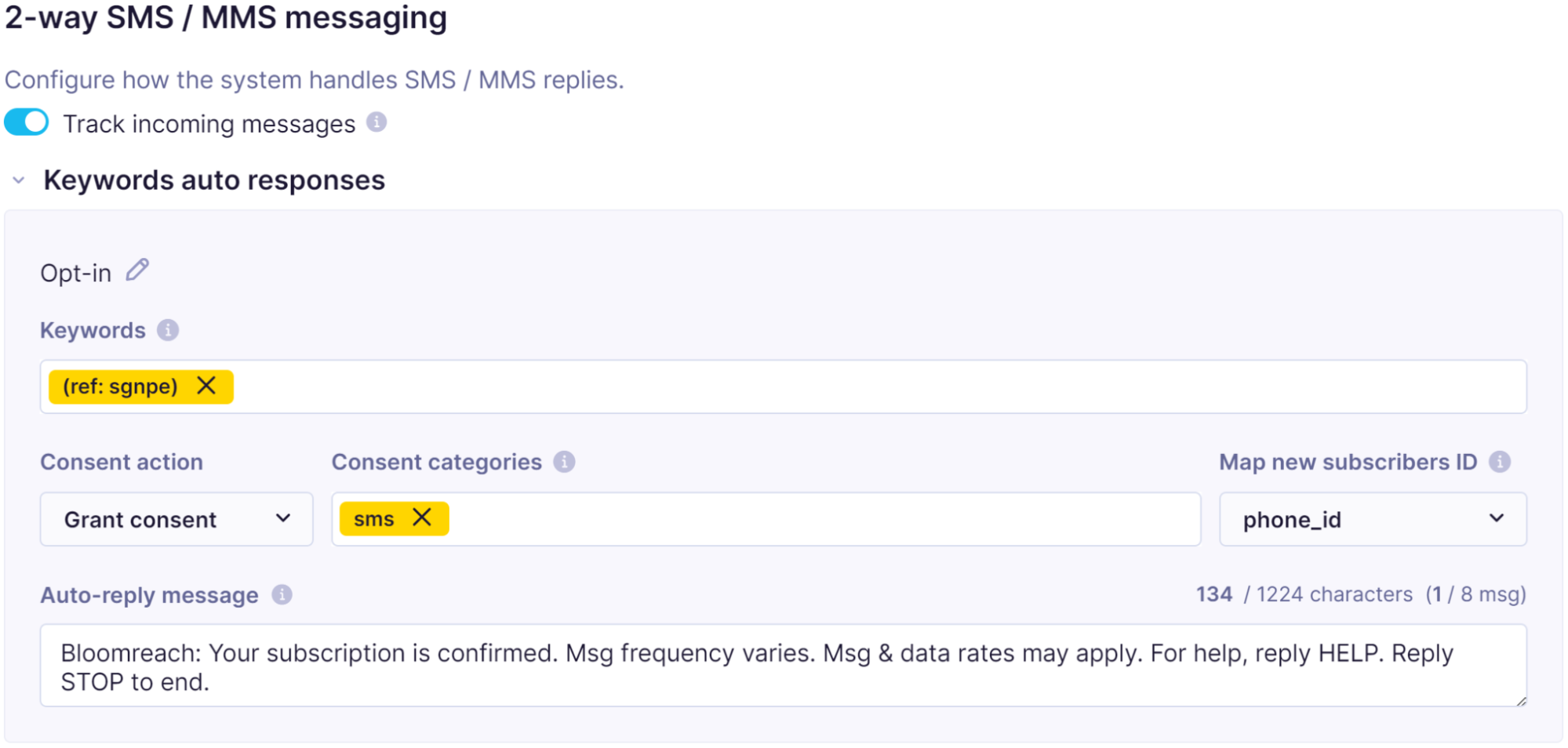Click info icon next to Keywords label
The width and height of the screenshot is (1568, 748).
tap(168, 330)
